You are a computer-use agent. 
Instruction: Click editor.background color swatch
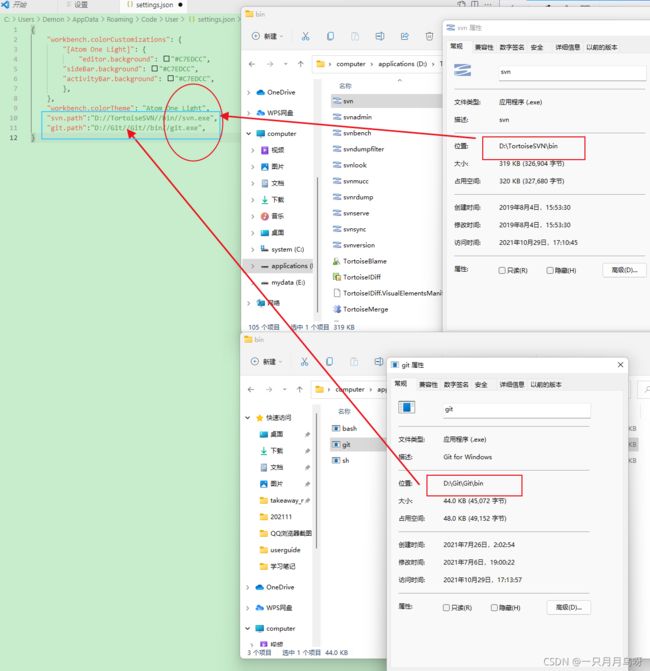click(166, 59)
